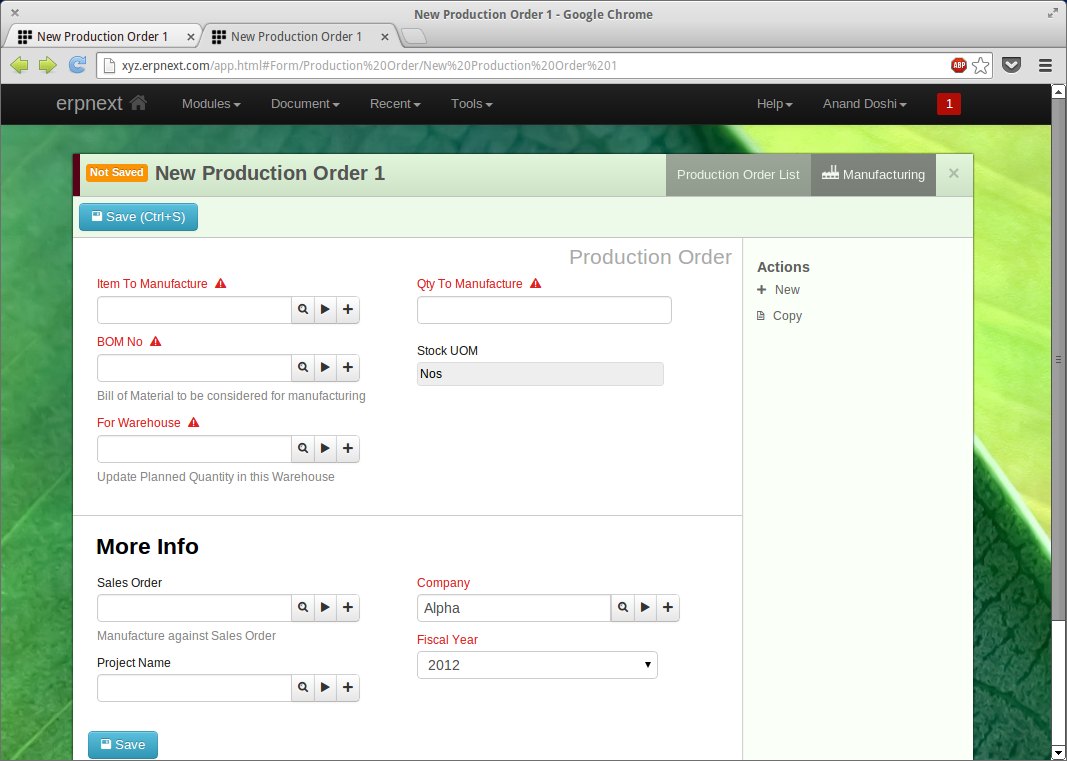Search Company with magnifier icon

623,608
